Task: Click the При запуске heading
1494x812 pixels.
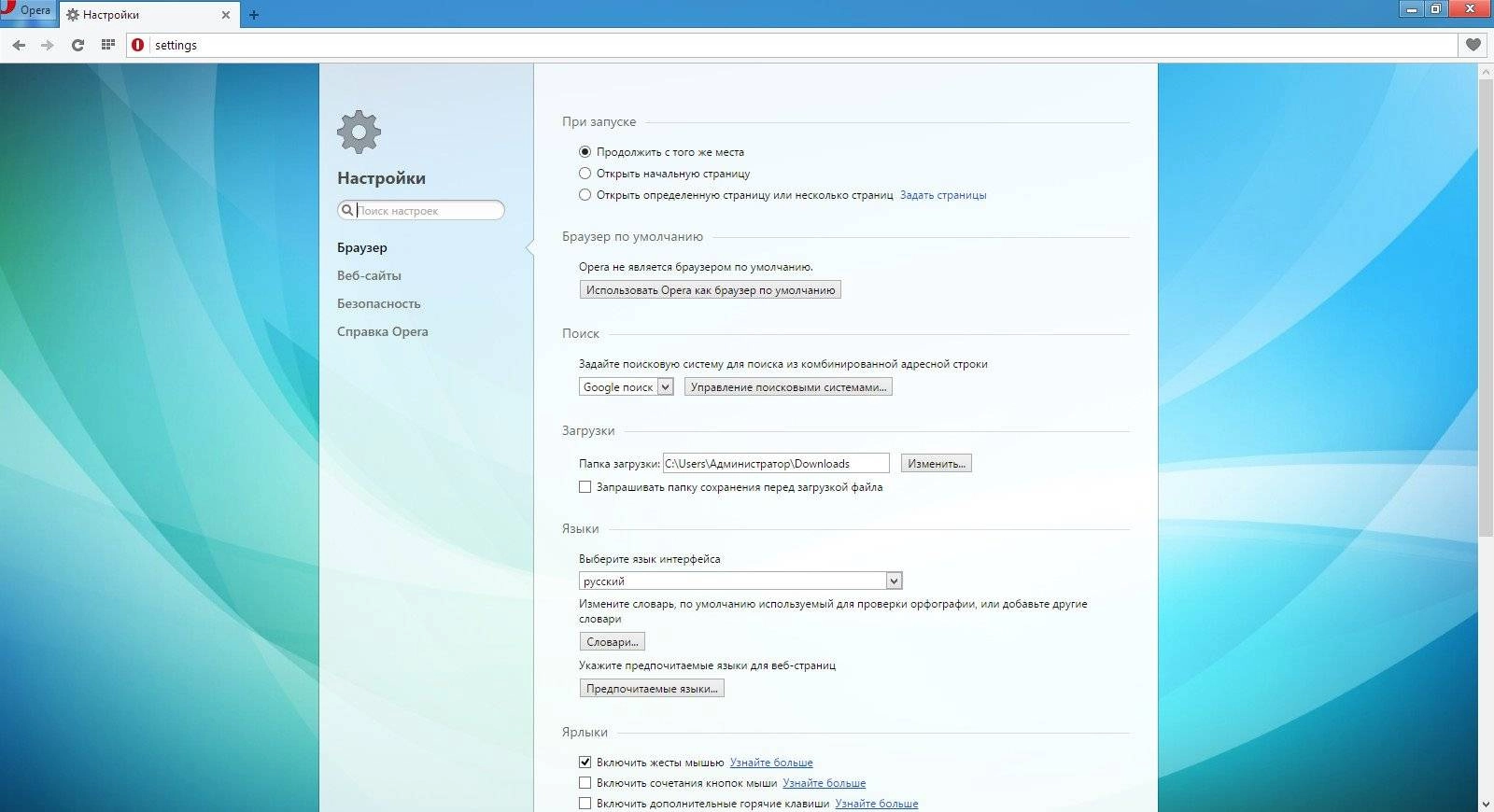Action: 599,121
